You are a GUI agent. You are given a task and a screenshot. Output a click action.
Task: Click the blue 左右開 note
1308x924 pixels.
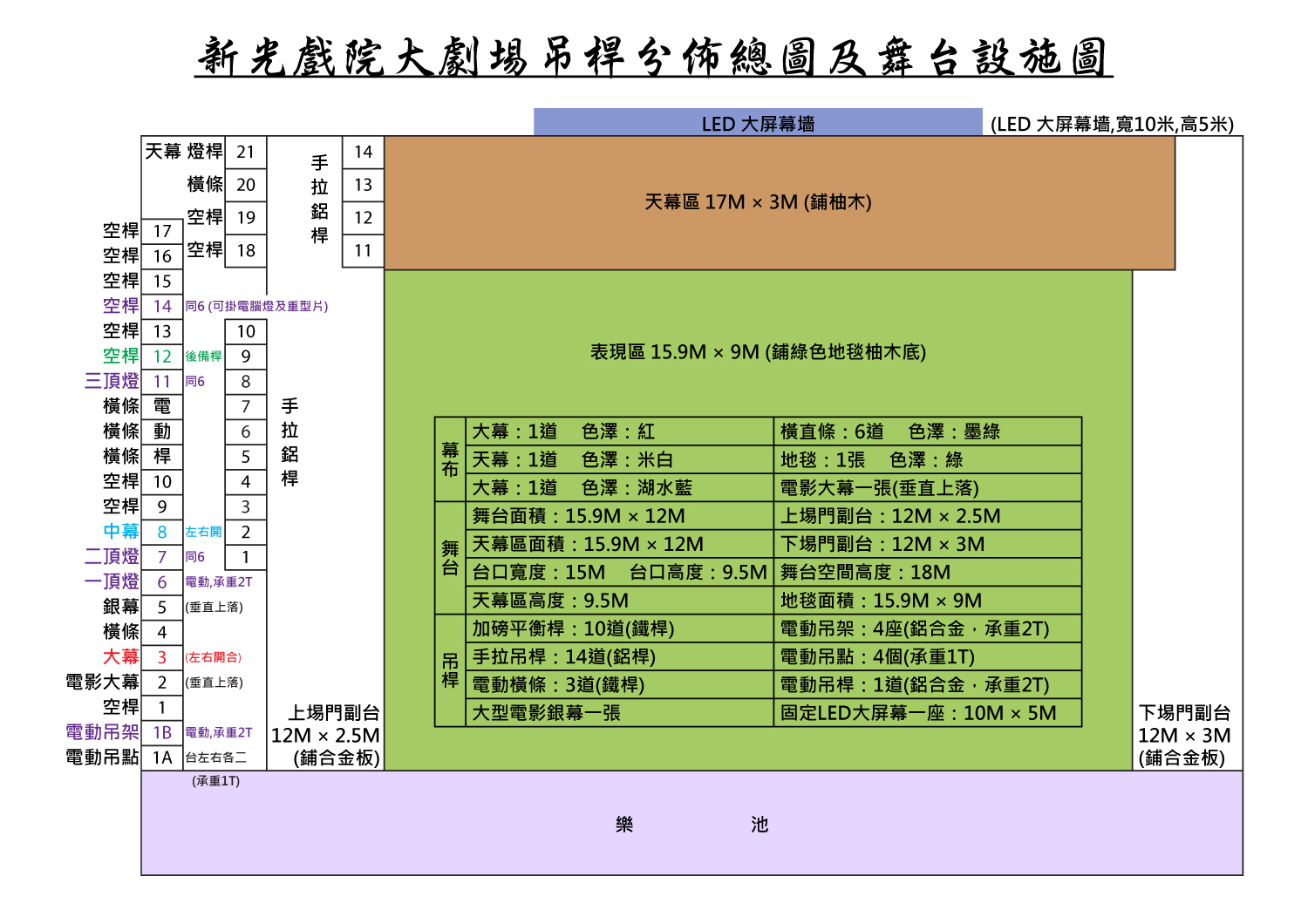click(x=203, y=531)
